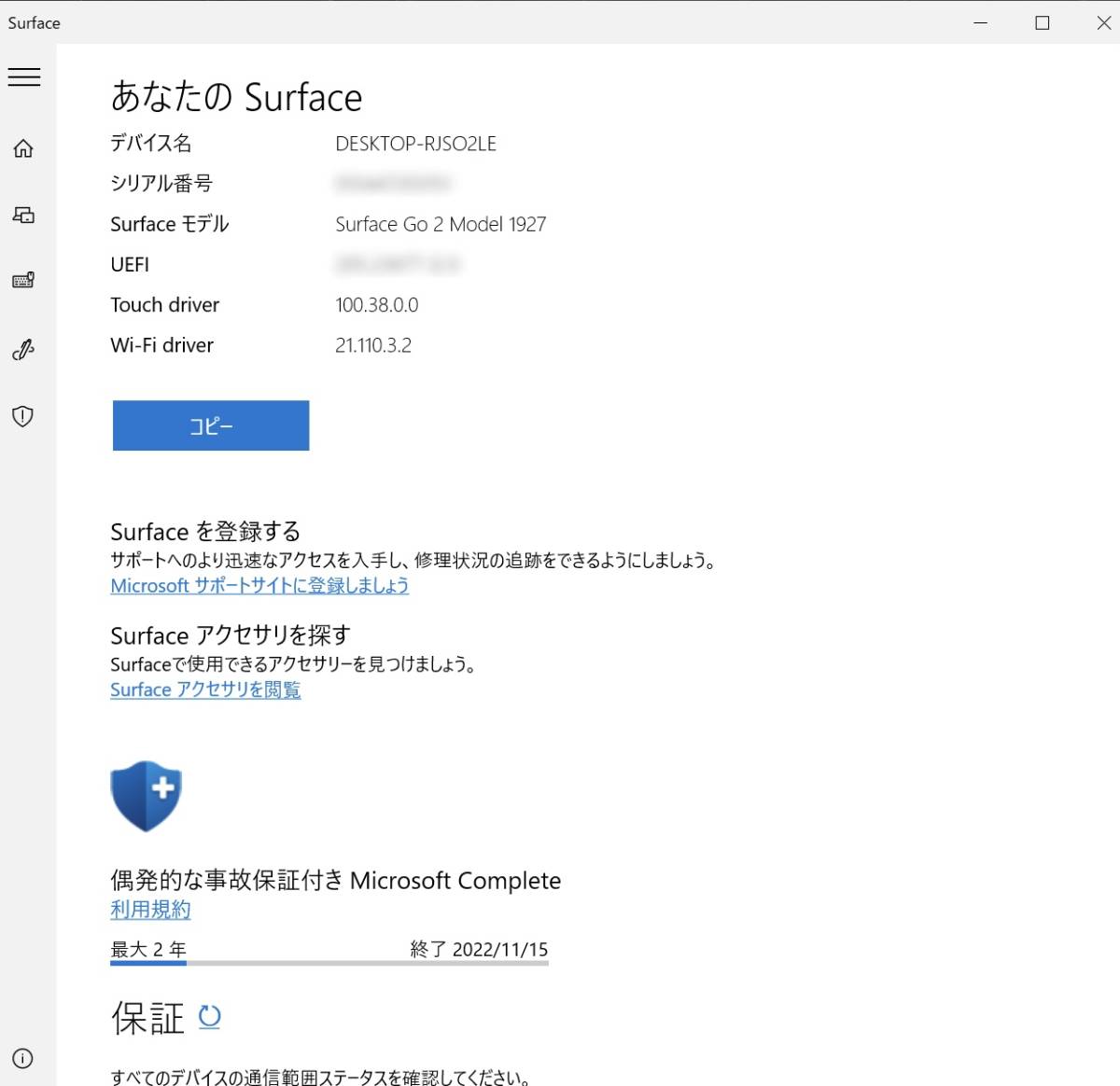Click the refresh icon beside 保証

click(209, 1018)
